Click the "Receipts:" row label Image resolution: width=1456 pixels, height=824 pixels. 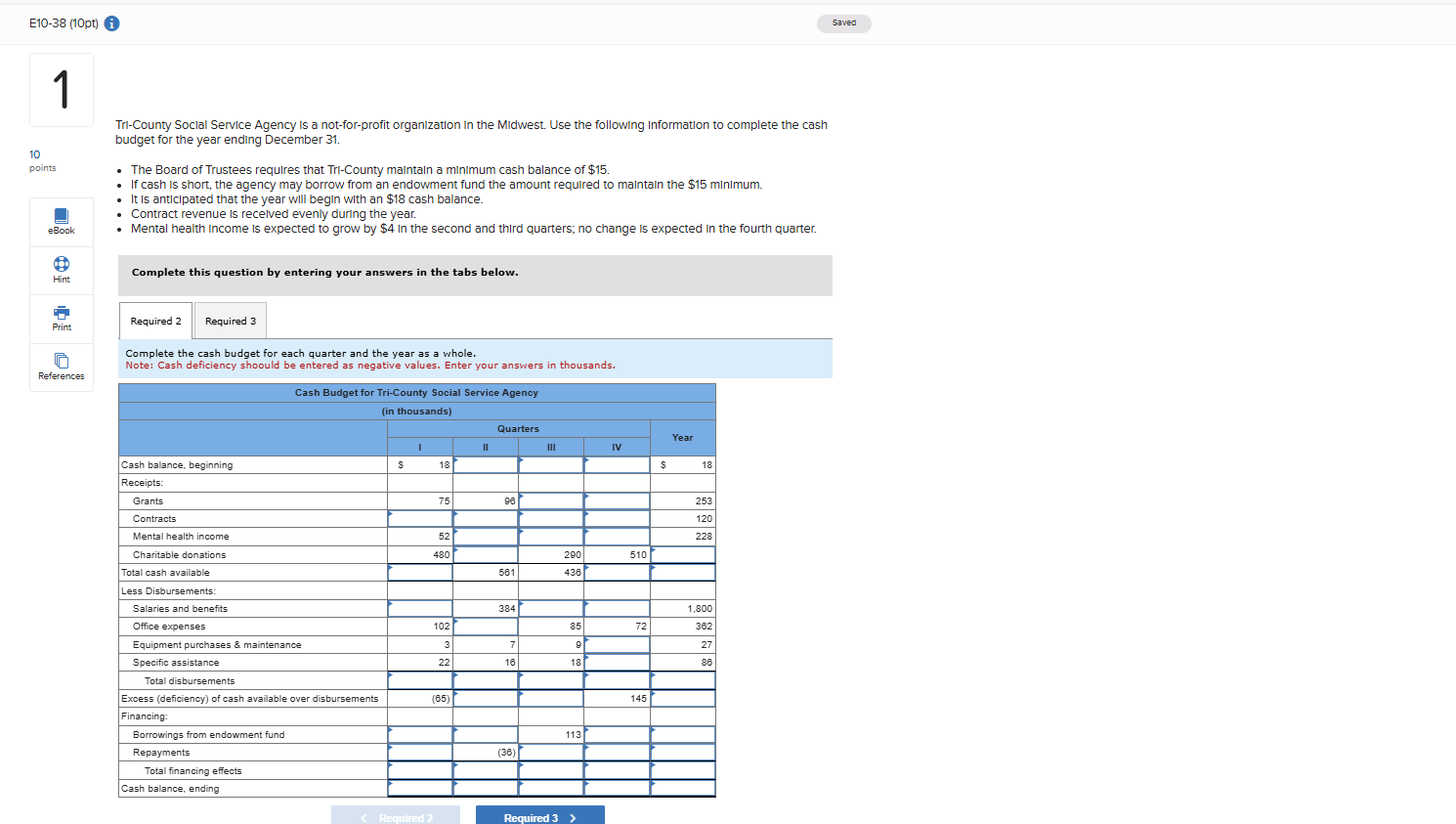coord(143,483)
